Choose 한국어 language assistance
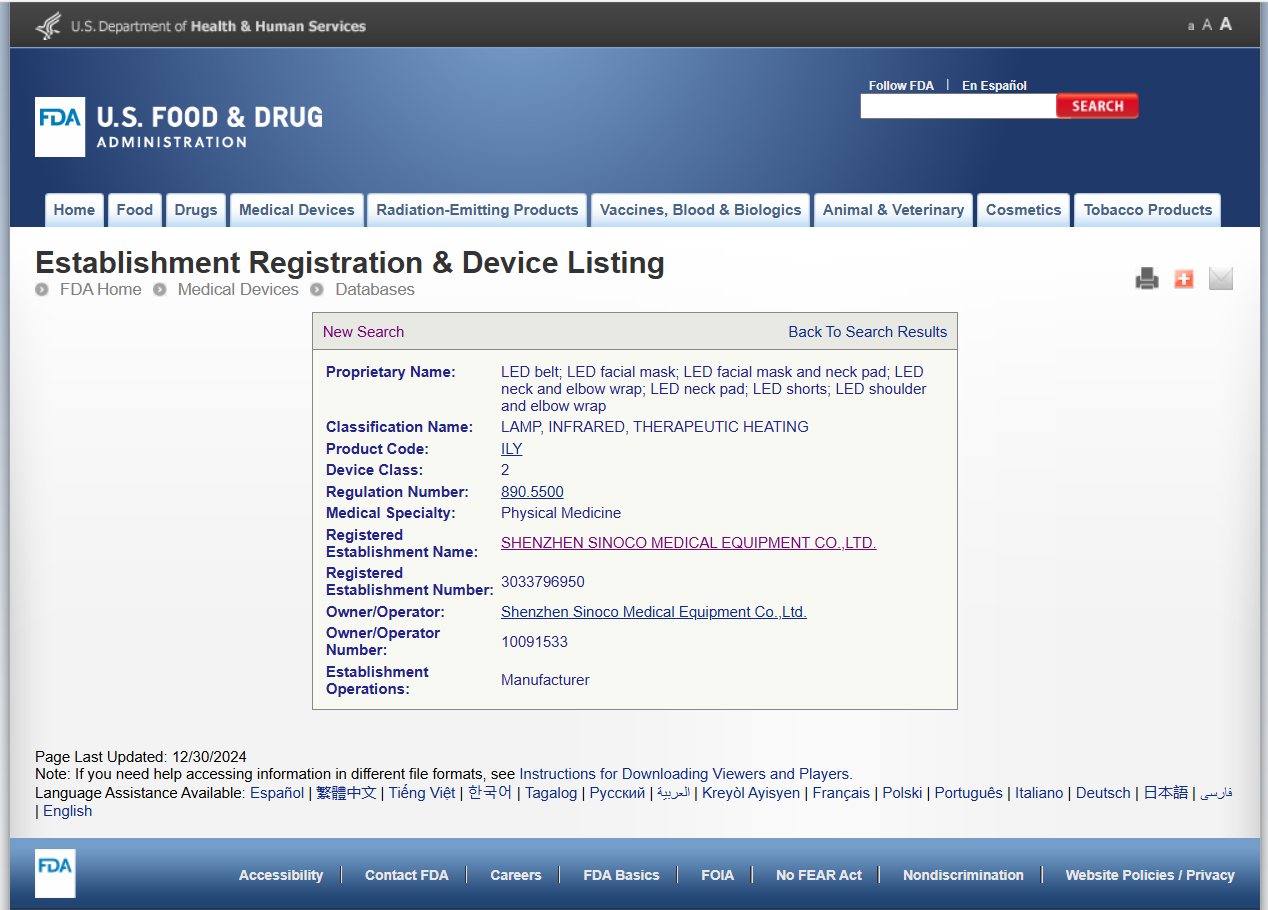The height and width of the screenshot is (910, 1268). point(490,793)
